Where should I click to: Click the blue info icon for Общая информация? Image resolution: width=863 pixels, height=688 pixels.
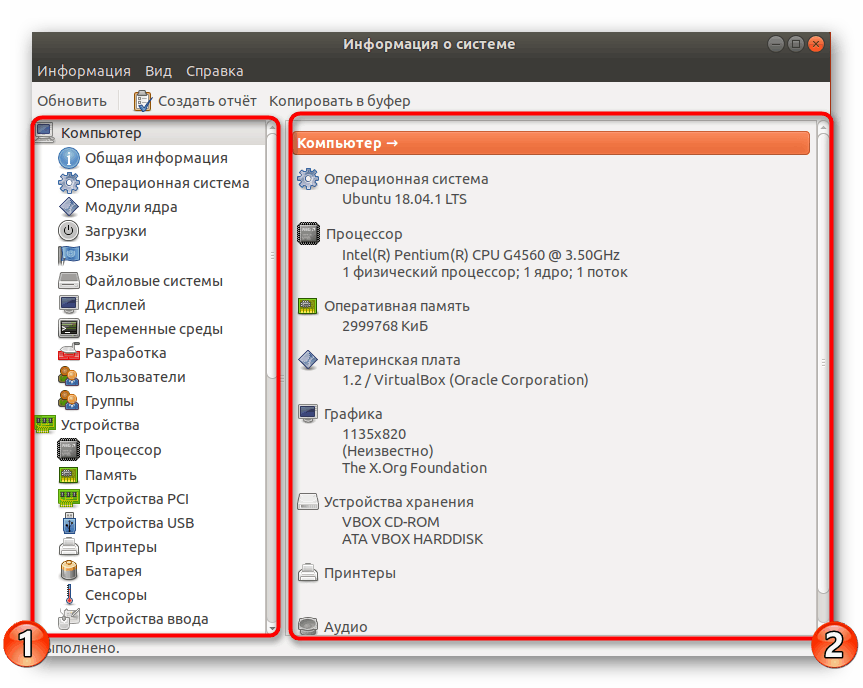tap(69, 158)
